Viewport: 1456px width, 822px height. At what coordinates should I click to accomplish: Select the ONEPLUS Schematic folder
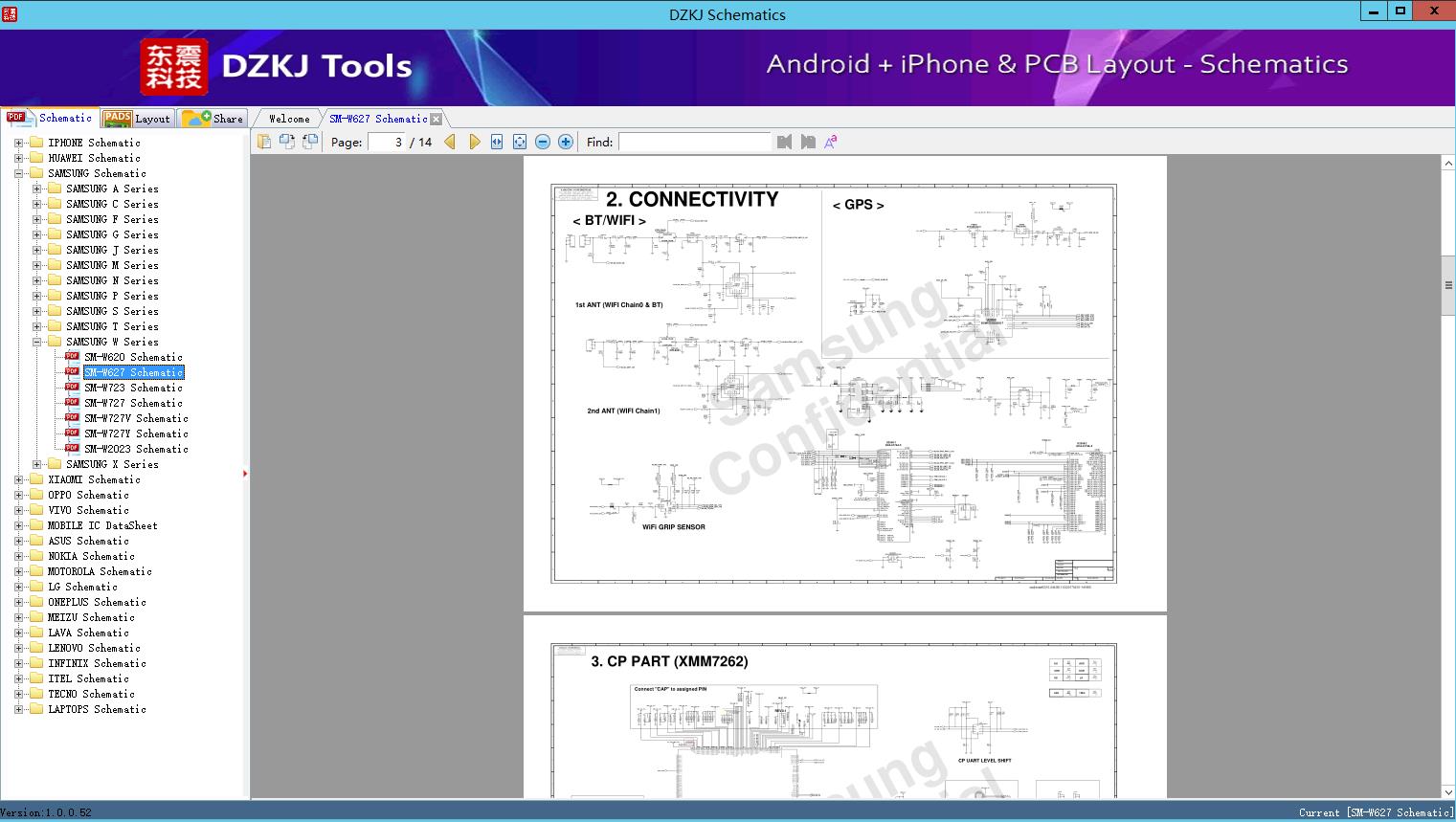coord(97,602)
